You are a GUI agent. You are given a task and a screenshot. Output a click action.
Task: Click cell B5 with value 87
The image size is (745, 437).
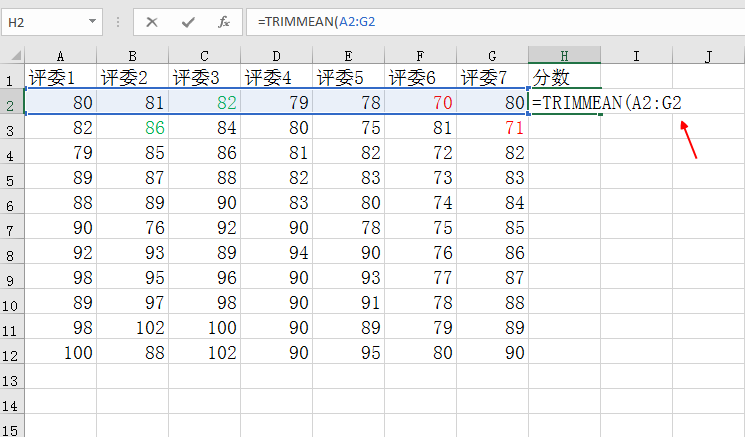coord(133,177)
